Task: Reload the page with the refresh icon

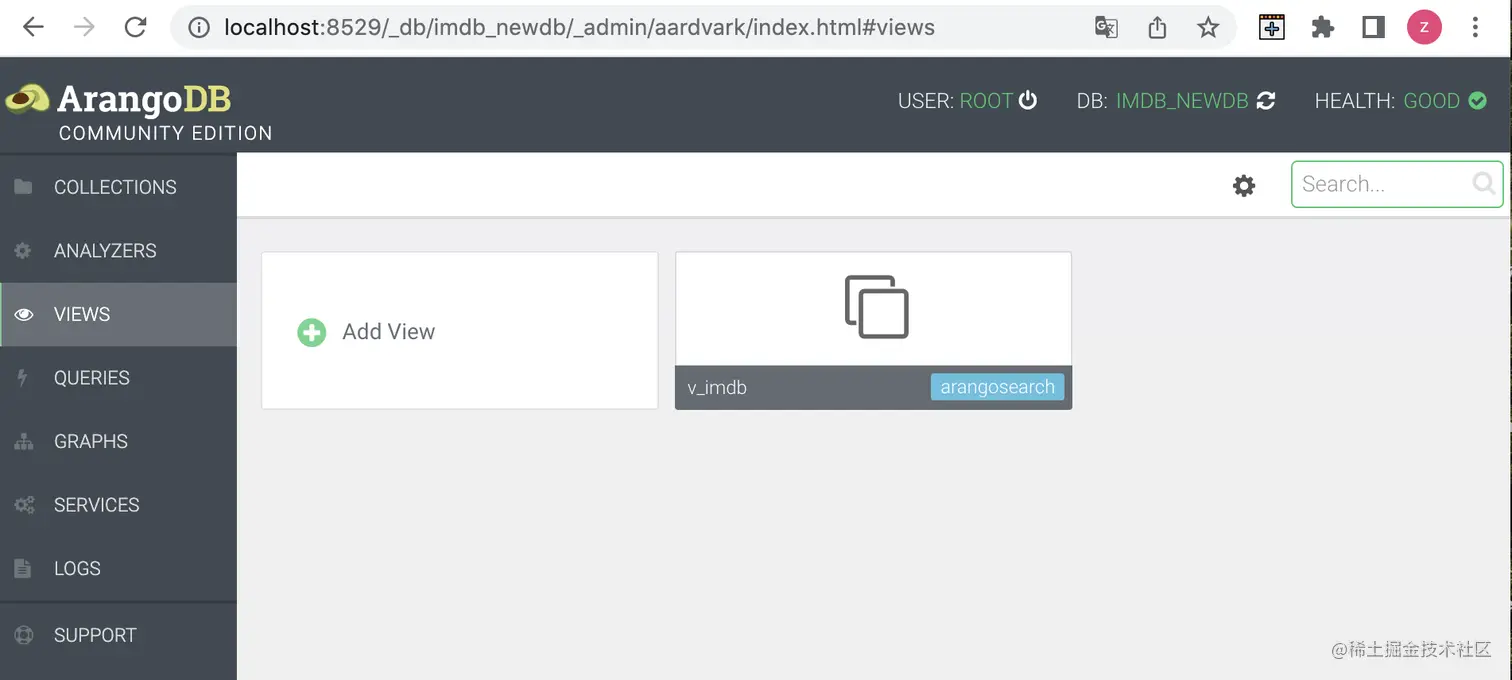Action: (x=135, y=27)
